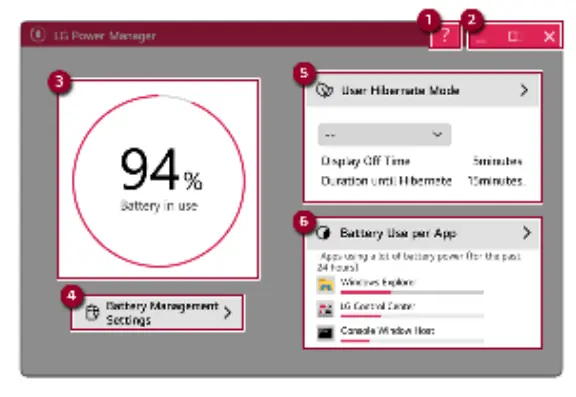Open help with the question mark icon
The width and height of the screenshot is (576, 397).
point(445,36)
